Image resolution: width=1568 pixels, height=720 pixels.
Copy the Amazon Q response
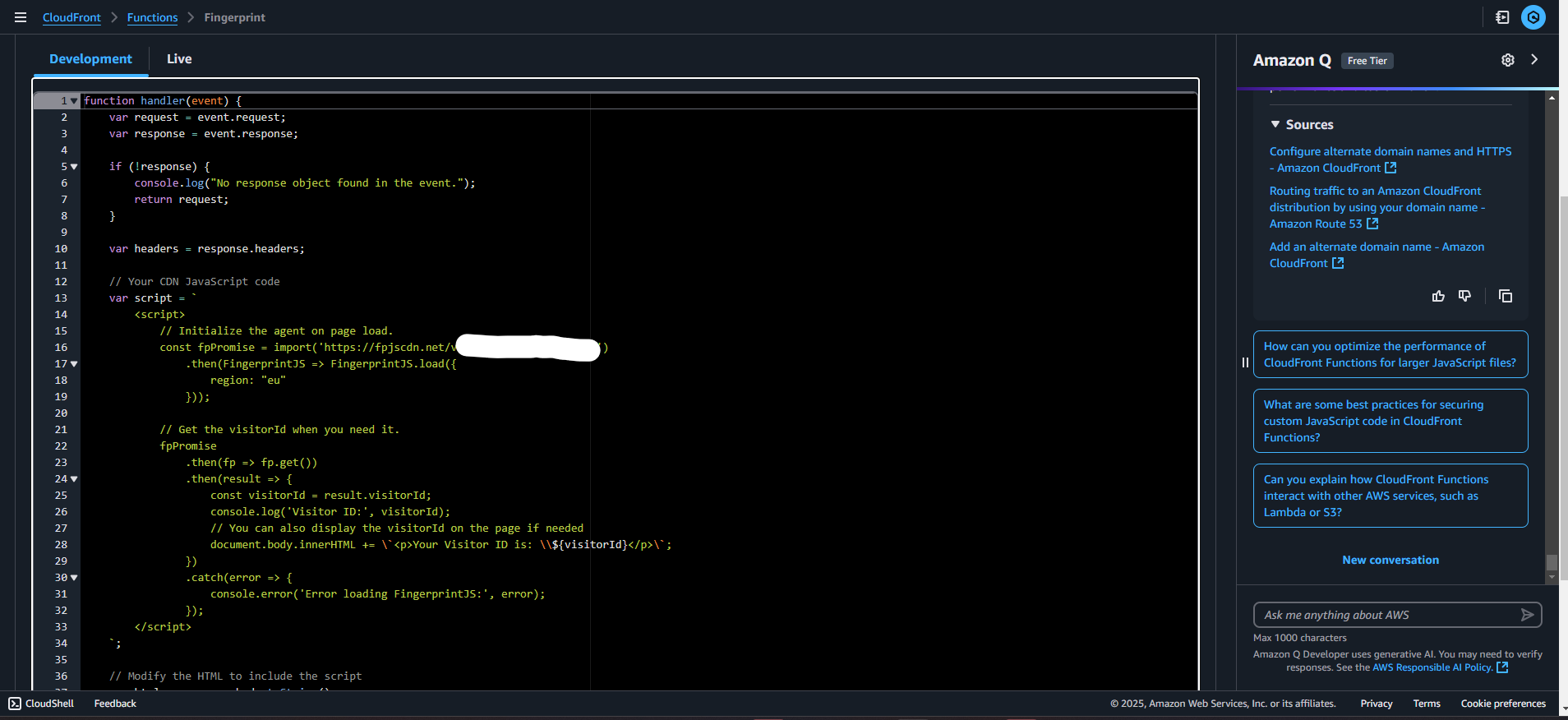click(x=1506, y=296)
